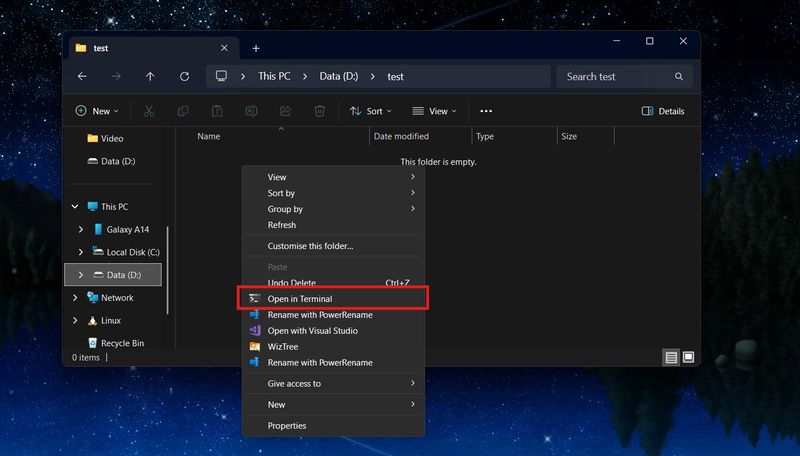The image size is (800, 456).
Task: Switch to details list view icon
Action: click(x=671, y=357)
